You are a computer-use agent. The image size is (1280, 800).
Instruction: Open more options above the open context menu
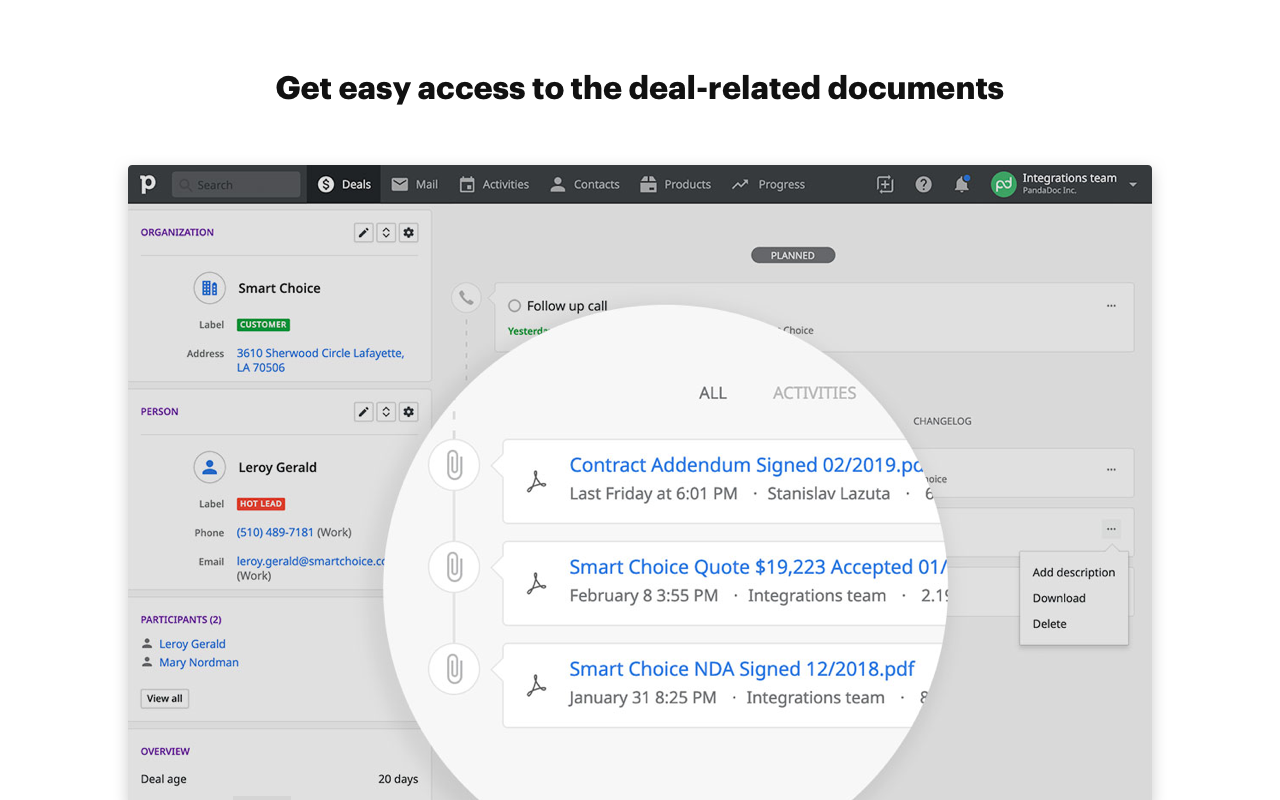tap(1111, 470)
